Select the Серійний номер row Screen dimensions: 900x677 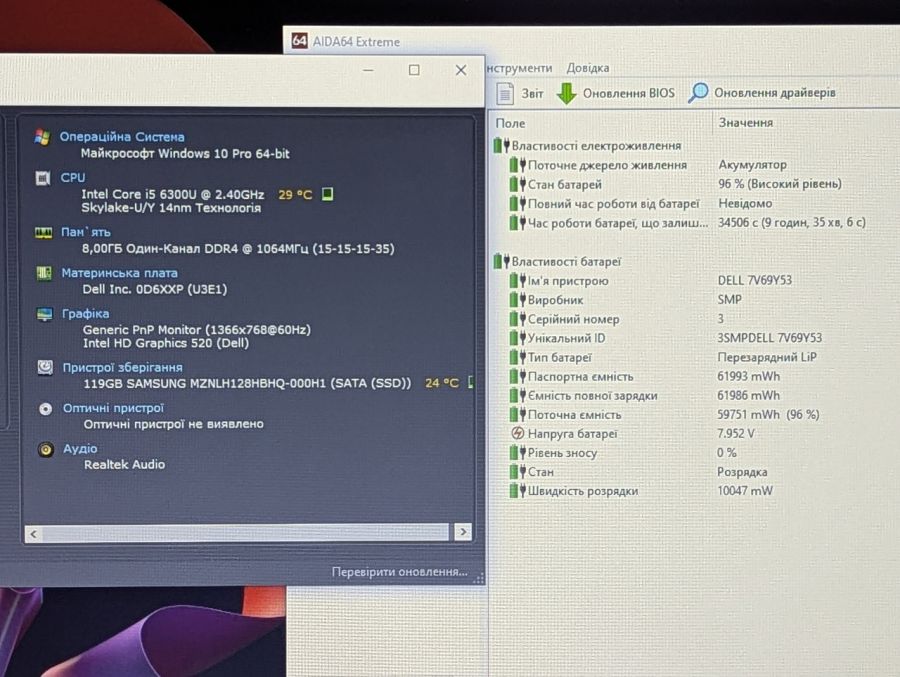(x=695, y=319)
